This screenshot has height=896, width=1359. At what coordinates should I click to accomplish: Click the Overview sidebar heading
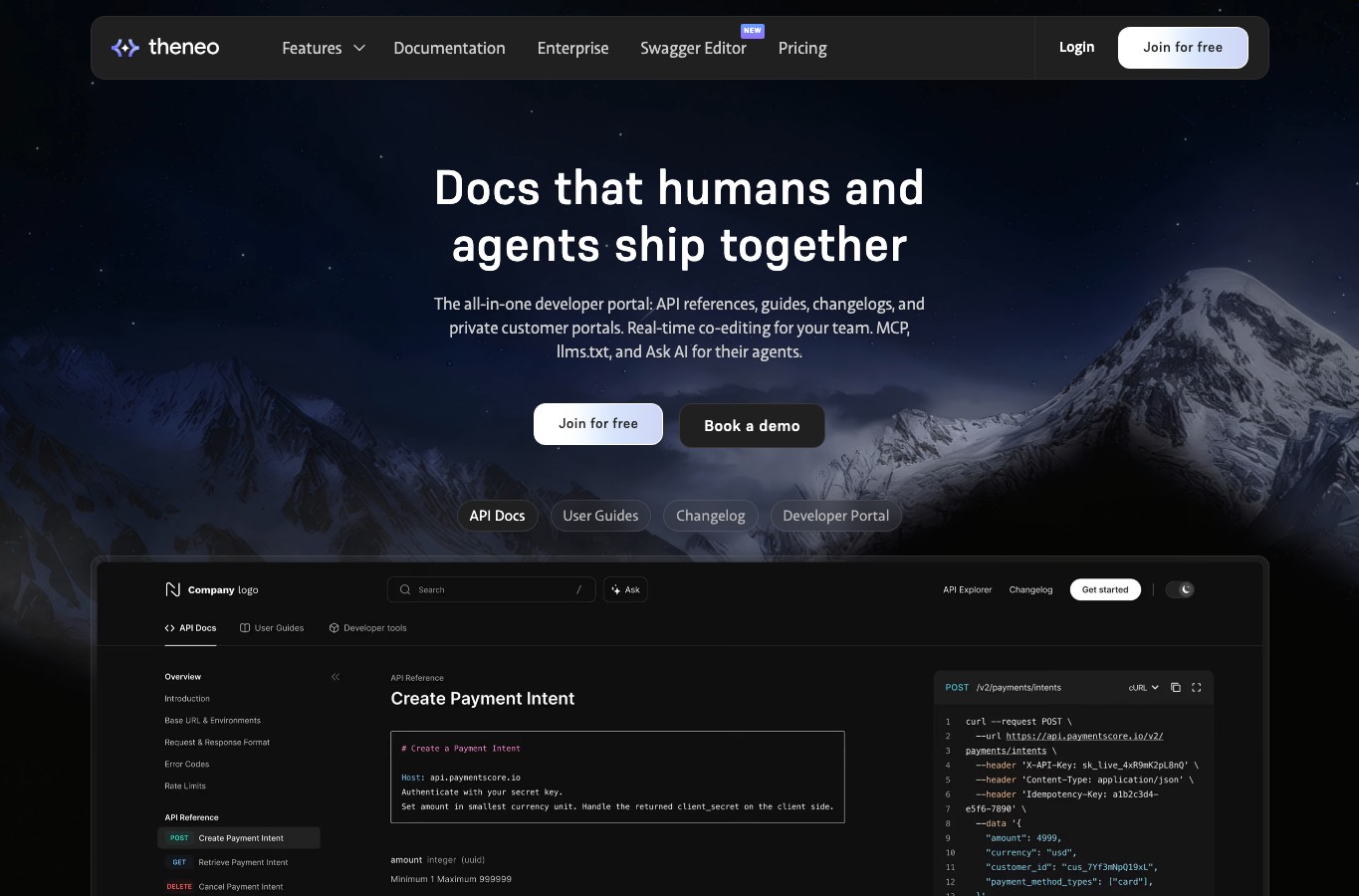pyautogui.click(x=182, y=677)
